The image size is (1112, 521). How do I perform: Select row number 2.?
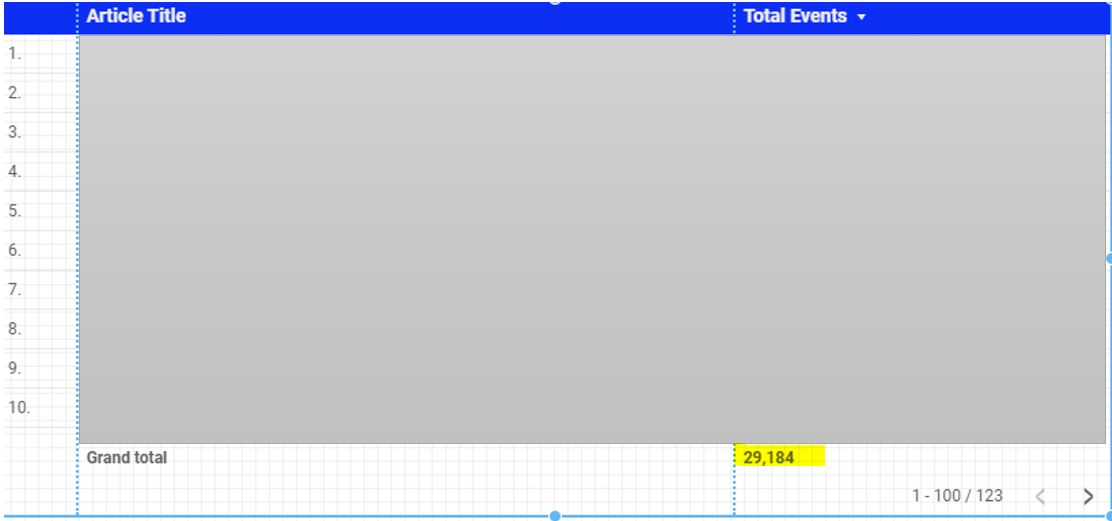click(15, 92)
